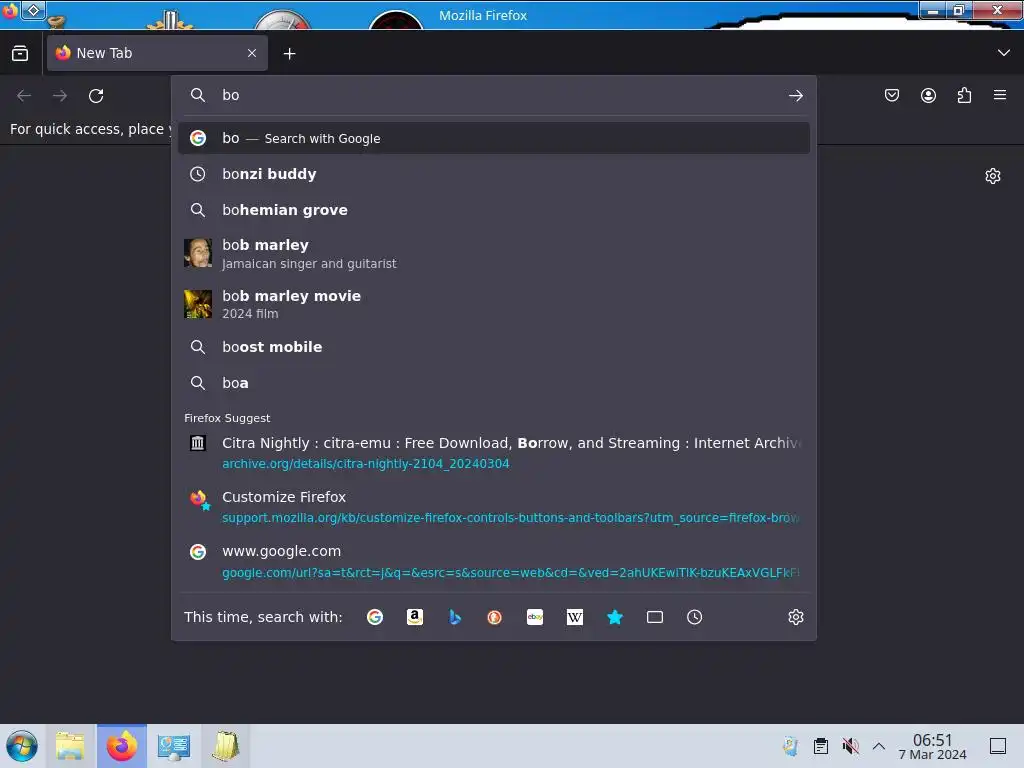Go back one page
The height and width of the screenshot is (768, 1024).
tap(24, 96)
